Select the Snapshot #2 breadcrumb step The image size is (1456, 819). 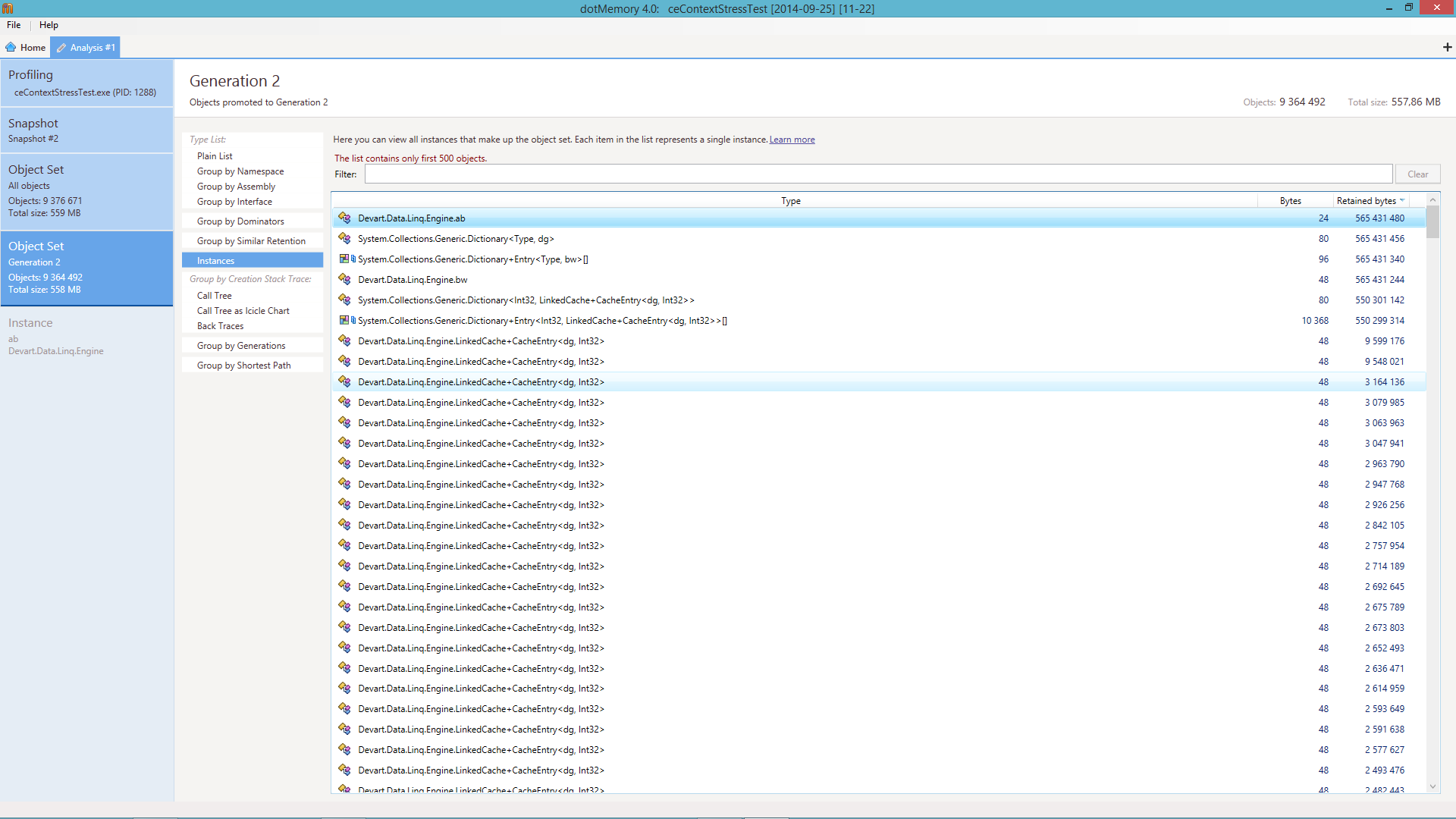click(x=86, y=130)
